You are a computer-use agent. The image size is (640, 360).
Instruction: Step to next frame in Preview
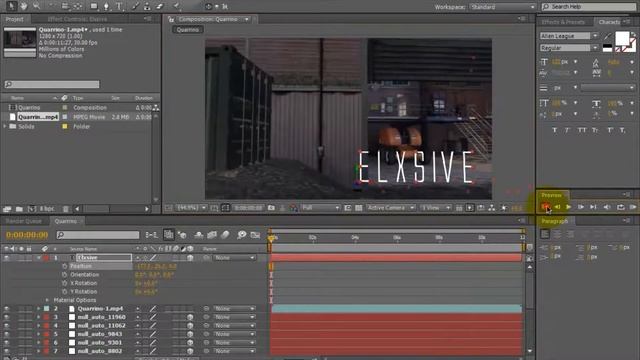(581, 207)
